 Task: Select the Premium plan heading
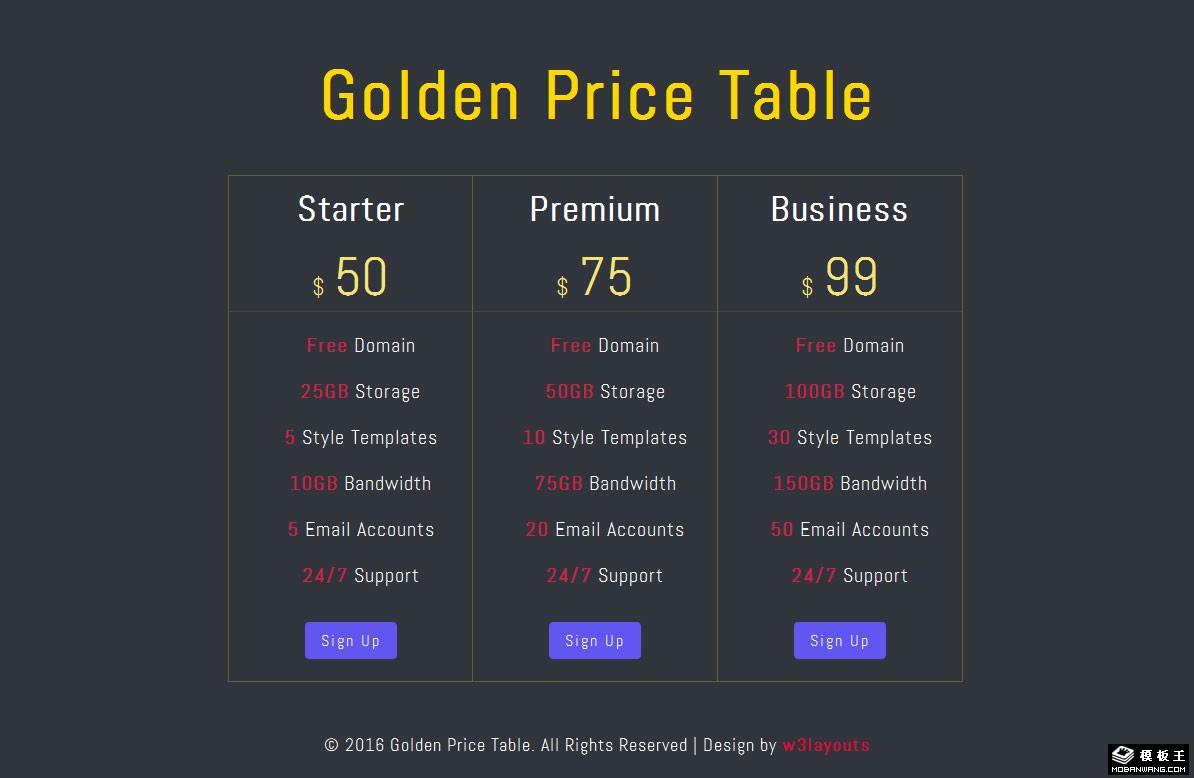595,209
